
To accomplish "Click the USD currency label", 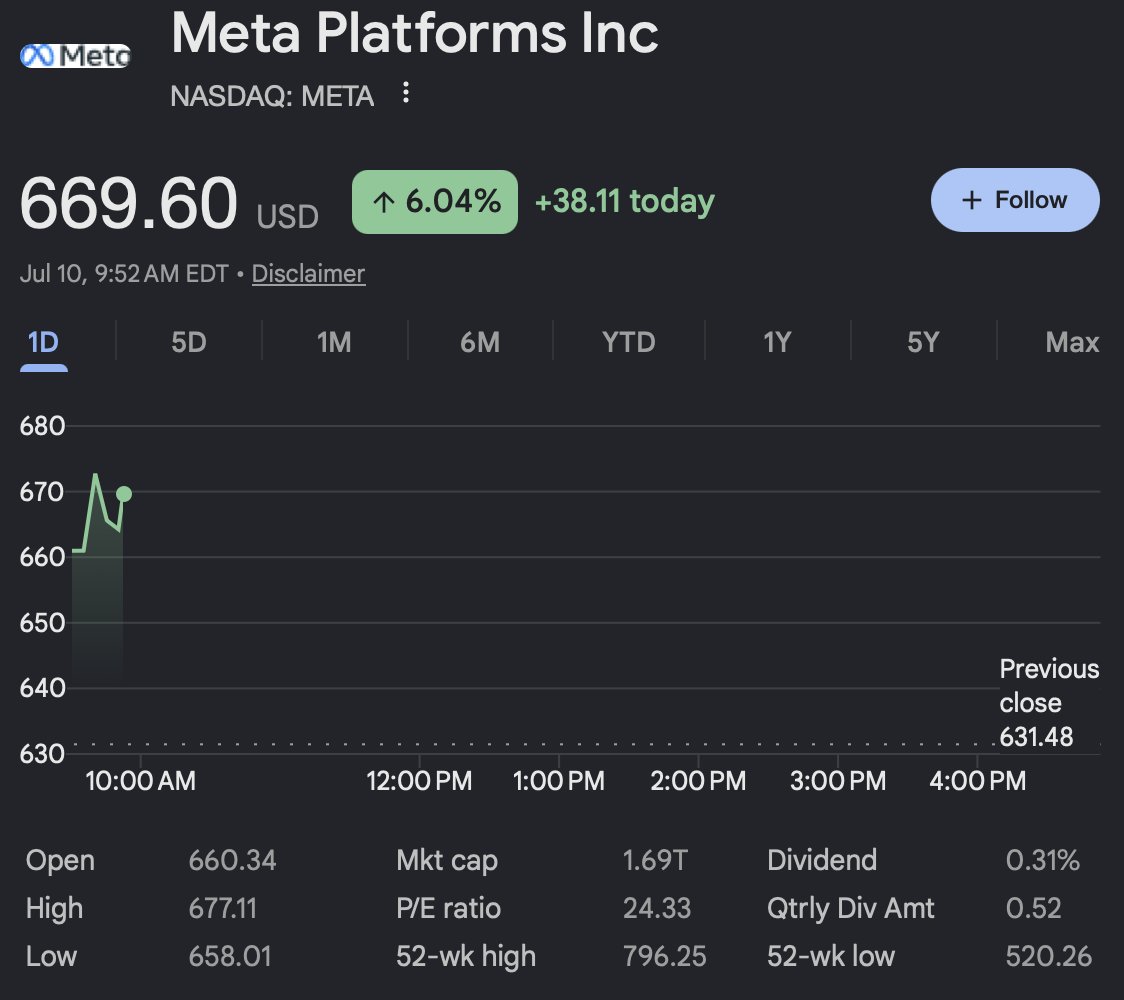I will tap(287, 216).
